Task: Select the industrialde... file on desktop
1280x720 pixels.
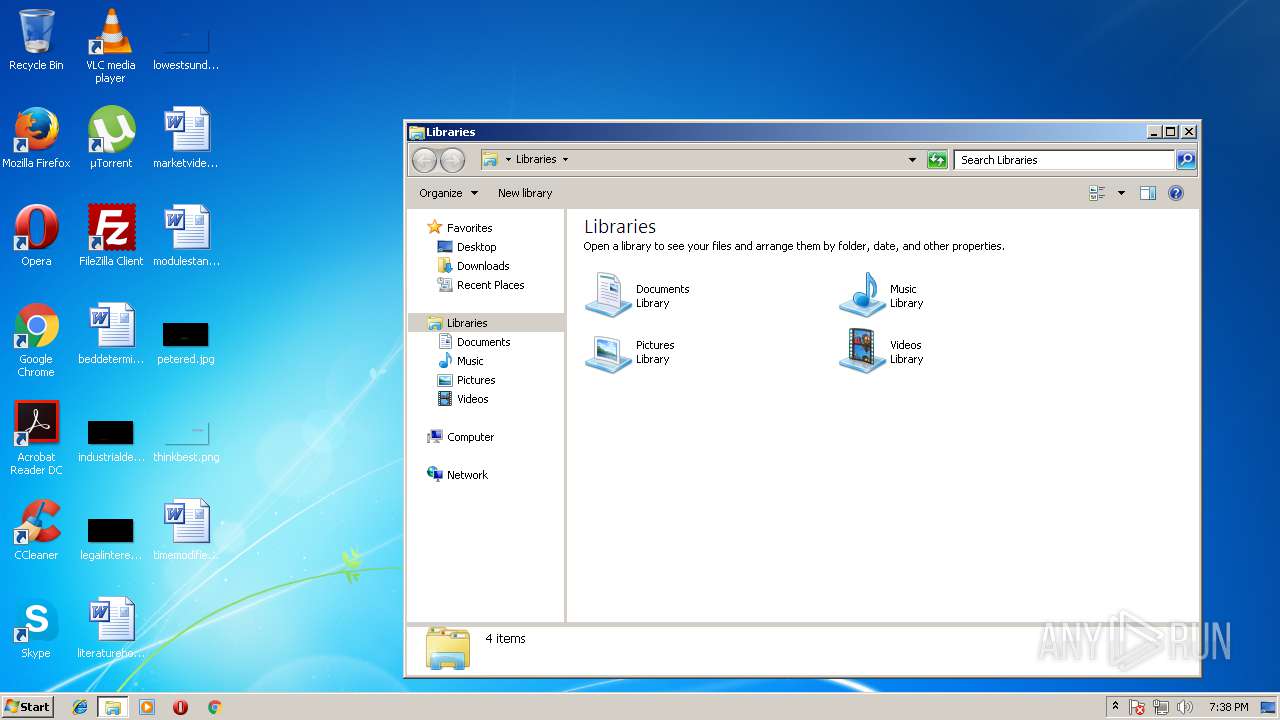Action: pyautogui.click(x=111, y=440)
